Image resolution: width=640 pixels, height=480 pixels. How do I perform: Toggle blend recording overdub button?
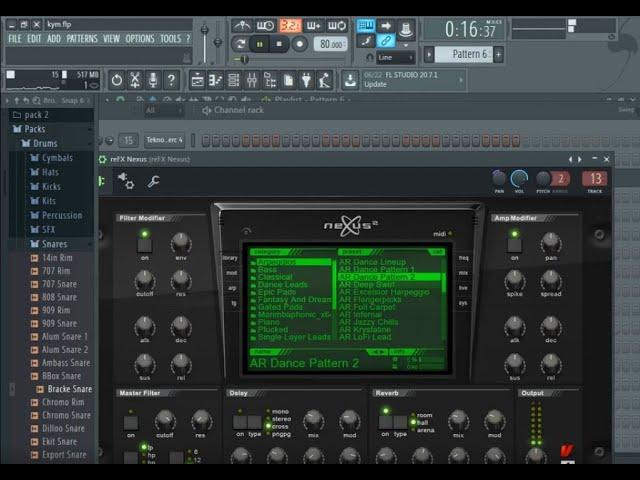pos(313,26)
